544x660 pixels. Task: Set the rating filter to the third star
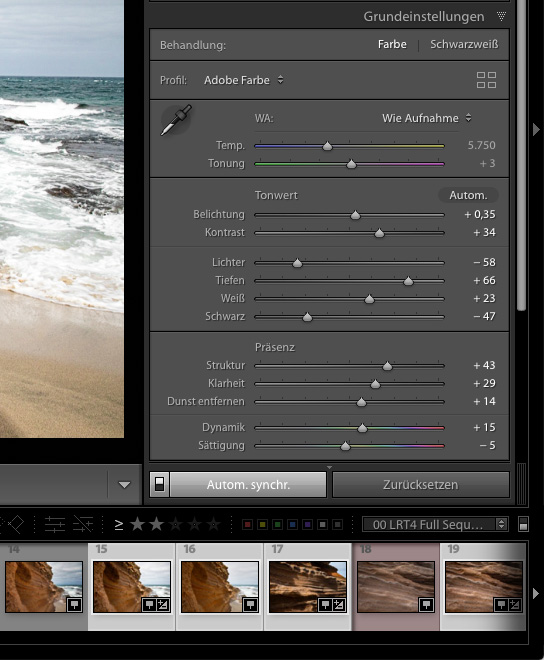click(175, 524)
